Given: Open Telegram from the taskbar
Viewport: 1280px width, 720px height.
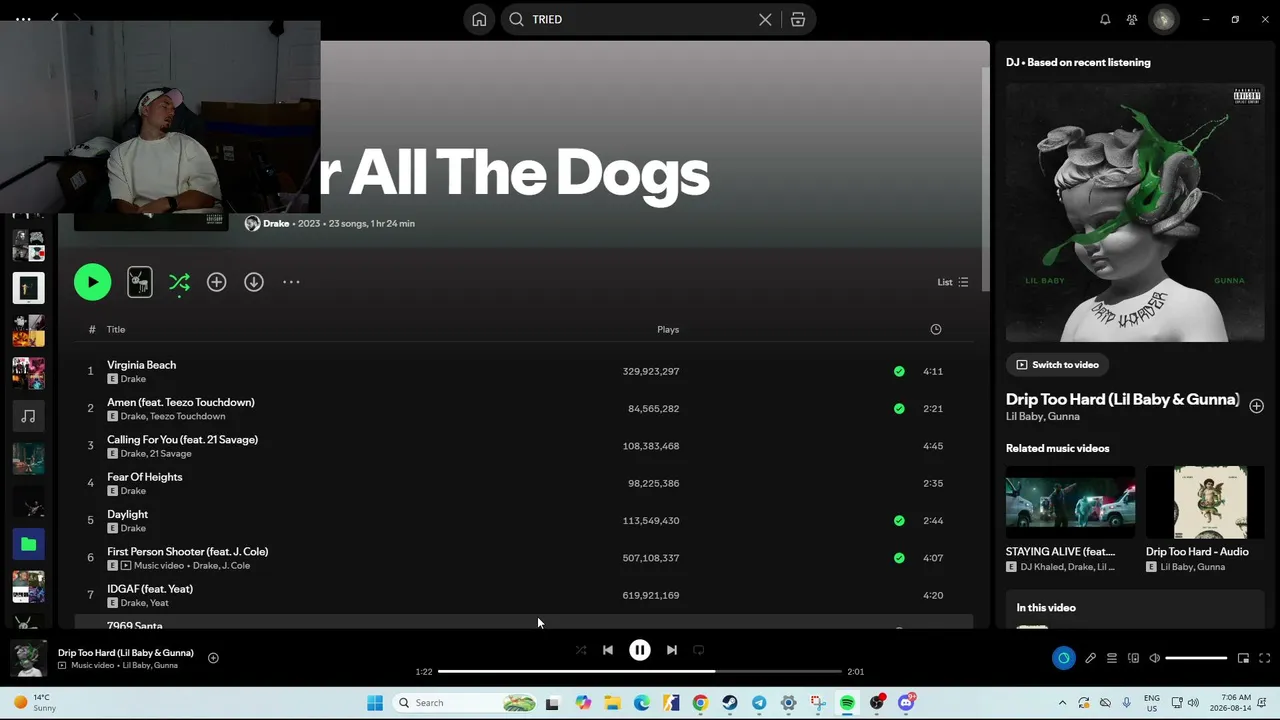Looking at the screenshot, I should pos(759,703).
